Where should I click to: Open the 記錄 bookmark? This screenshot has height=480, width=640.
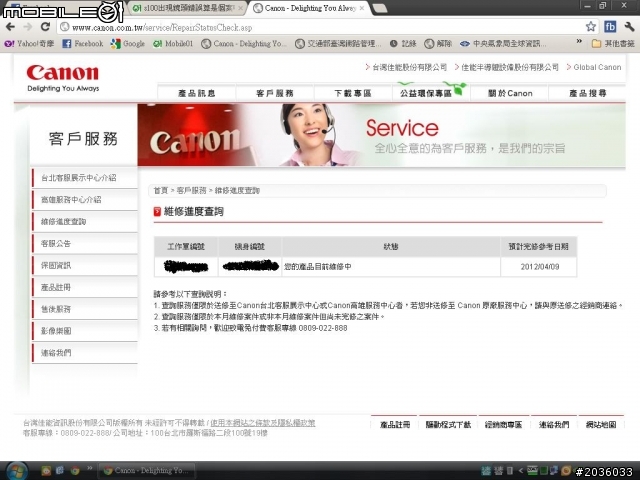(403, 43)
